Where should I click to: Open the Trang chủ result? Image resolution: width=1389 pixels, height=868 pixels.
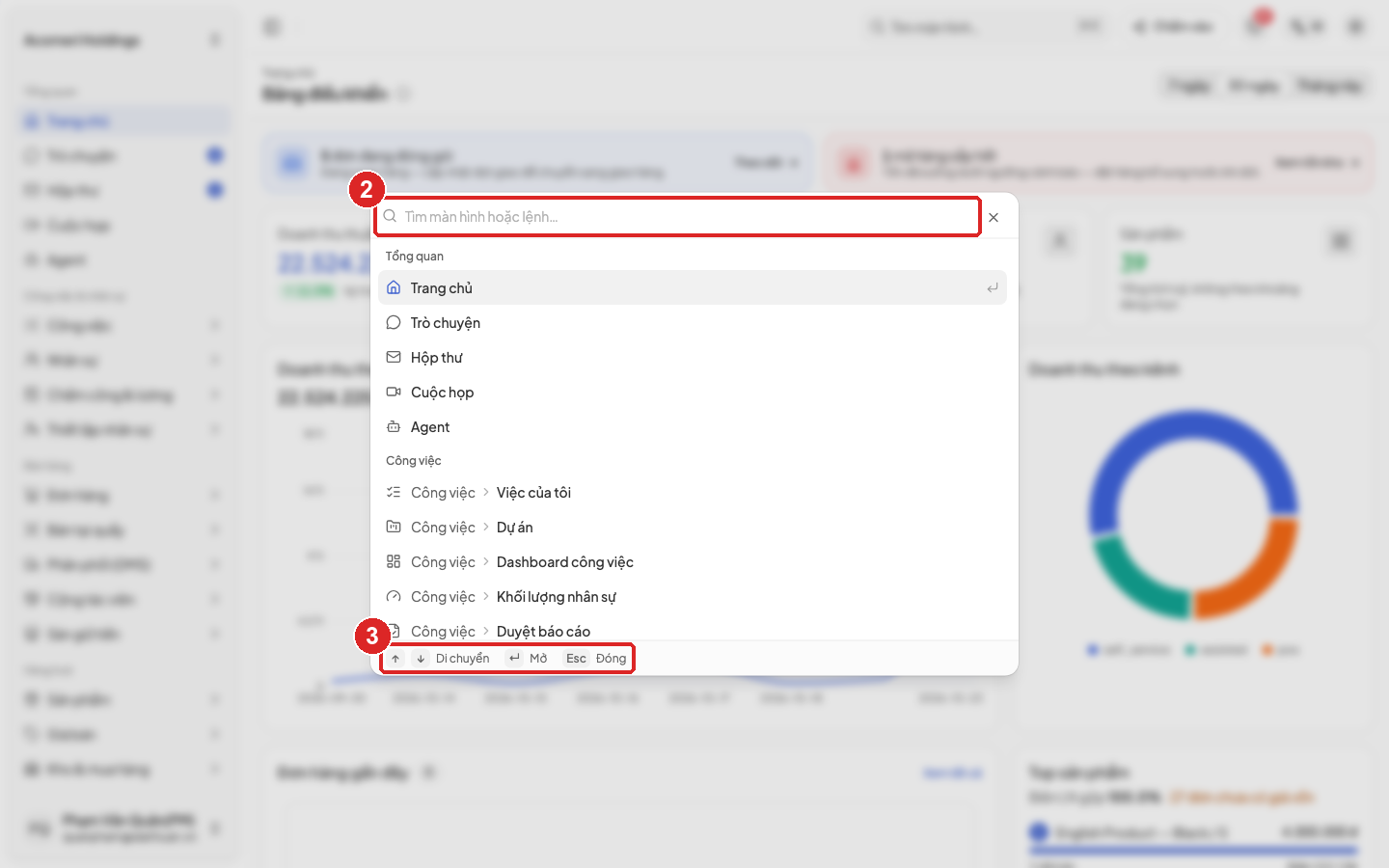693,287
